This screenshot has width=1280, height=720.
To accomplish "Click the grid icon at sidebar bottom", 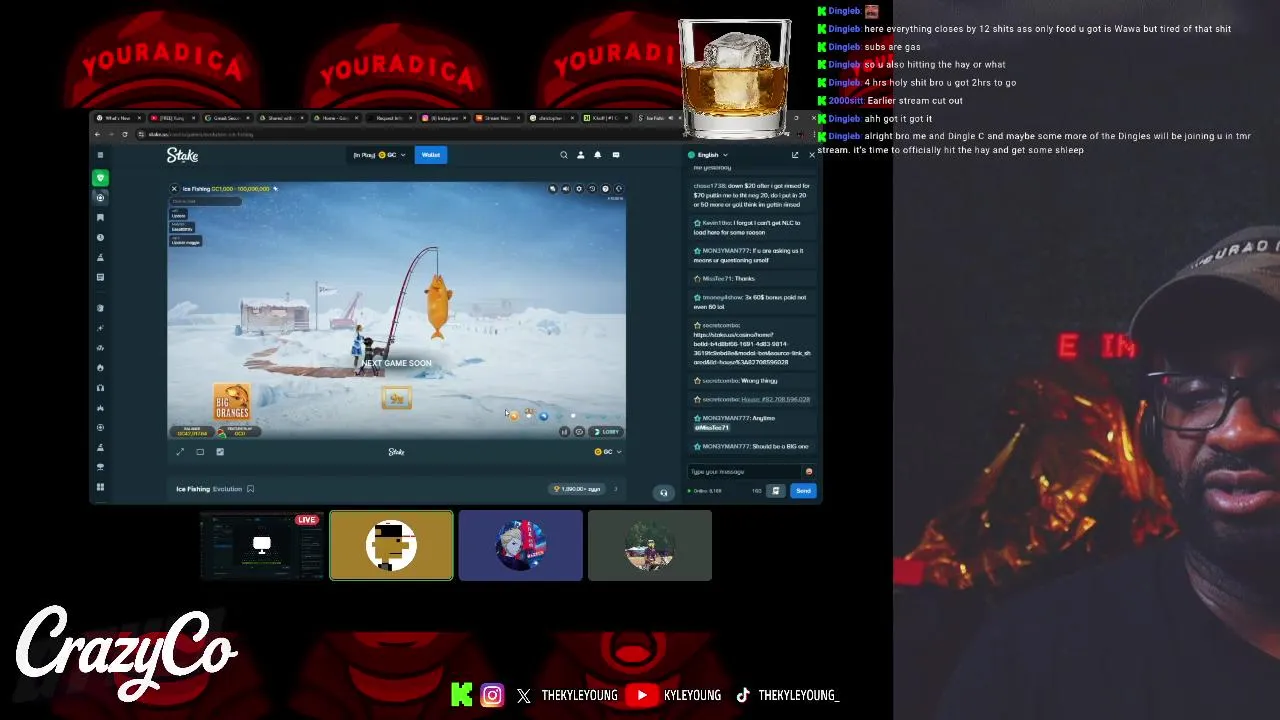I will [x=100, y=487].
